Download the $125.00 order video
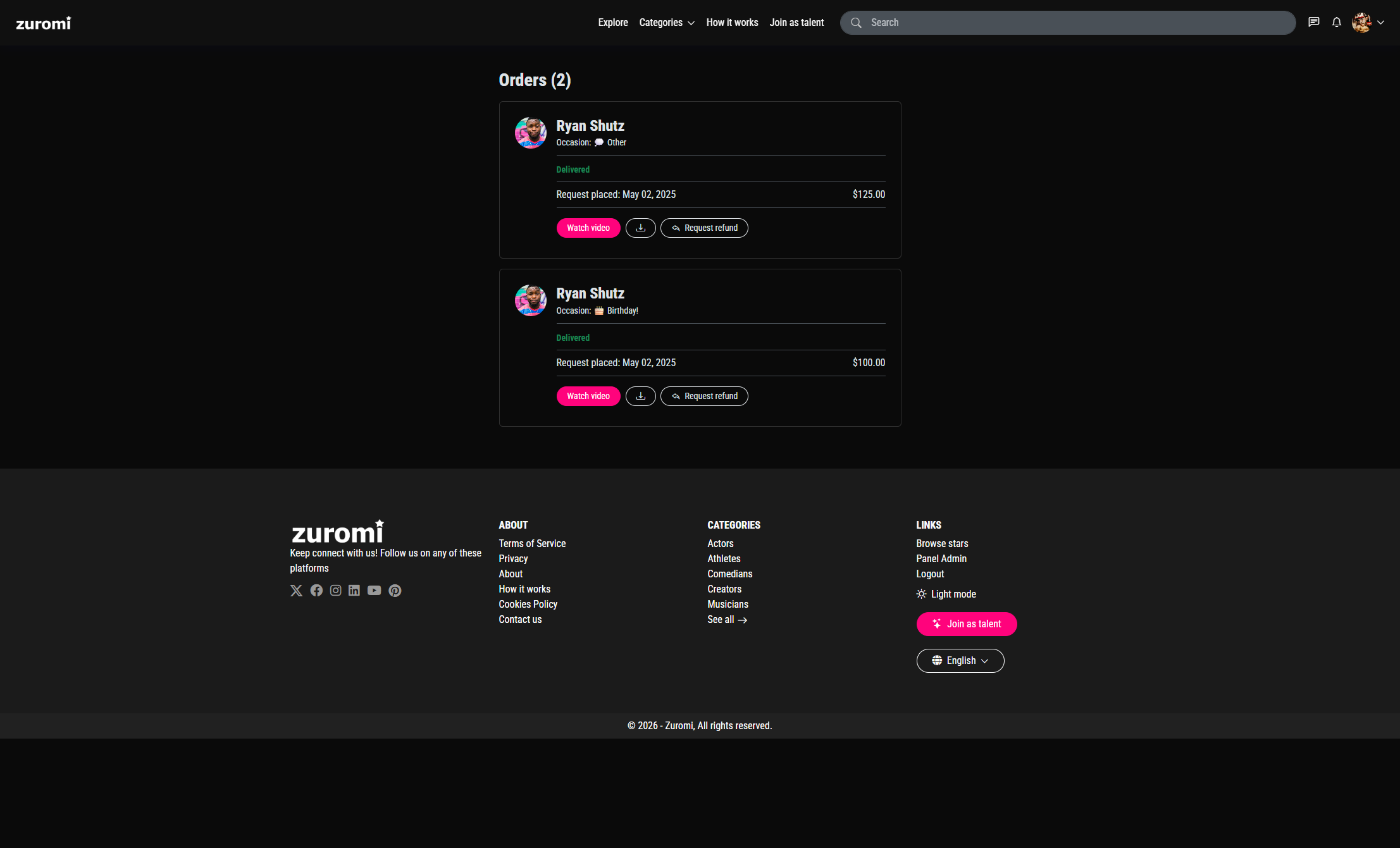 tap(640, 228)
